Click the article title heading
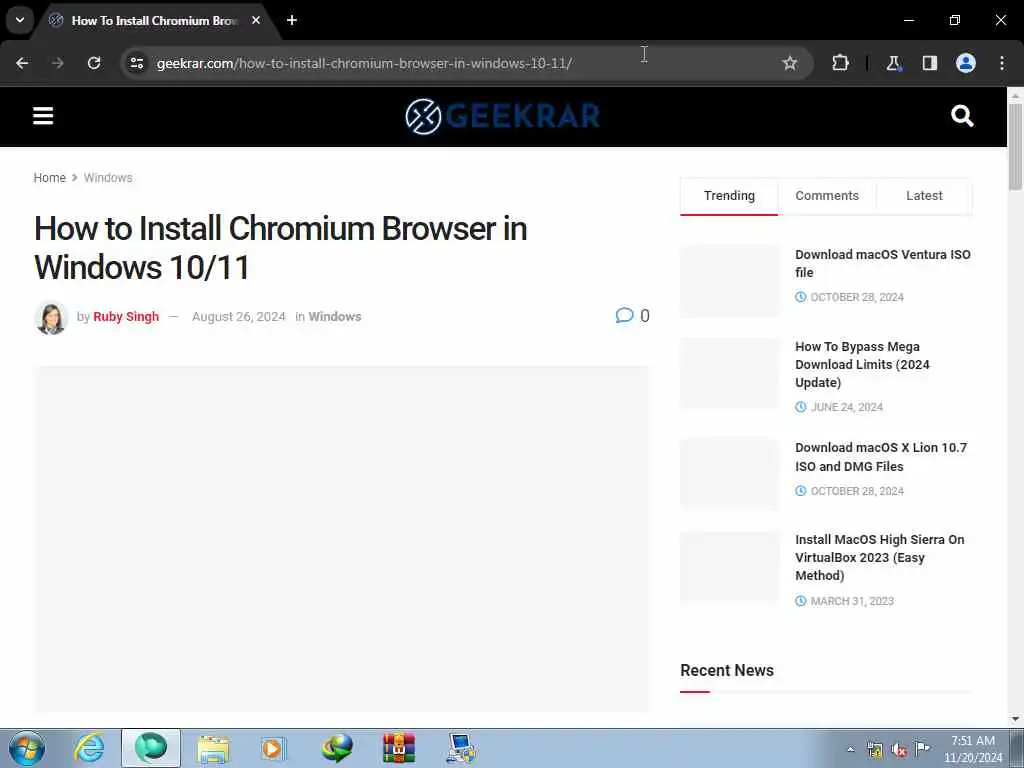The height and width of the screenshot is (768, 1024). pos(280,248)
